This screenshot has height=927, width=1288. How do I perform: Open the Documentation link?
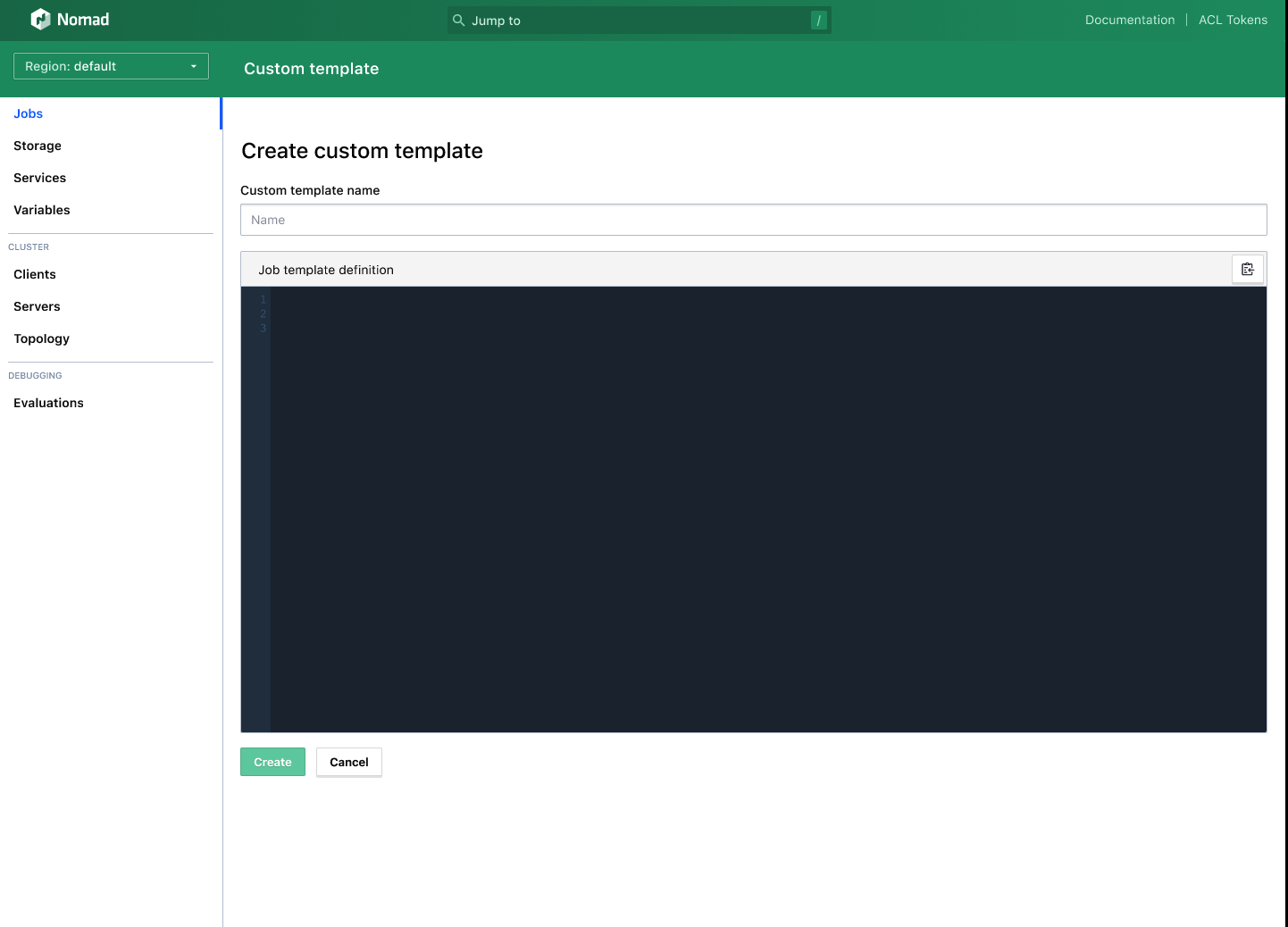(1130, 20)
